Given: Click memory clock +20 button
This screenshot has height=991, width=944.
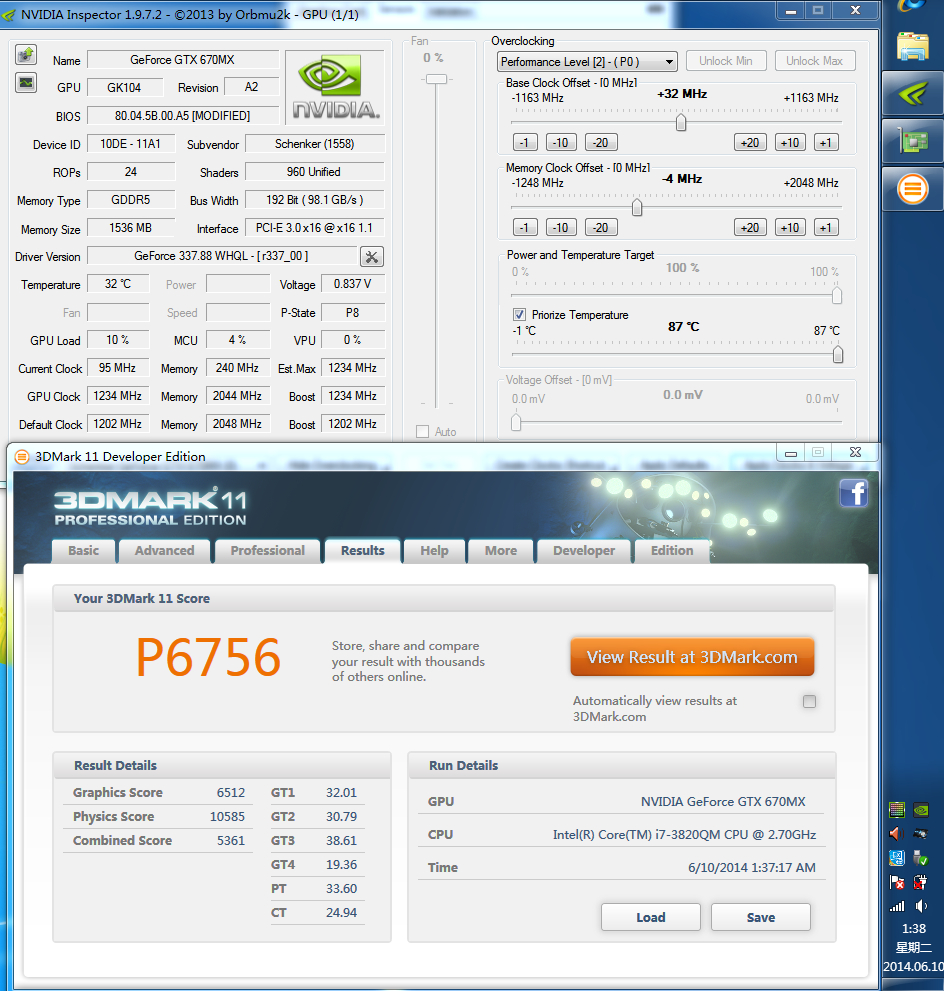Looking at the screenshot, I should point(750,228).
